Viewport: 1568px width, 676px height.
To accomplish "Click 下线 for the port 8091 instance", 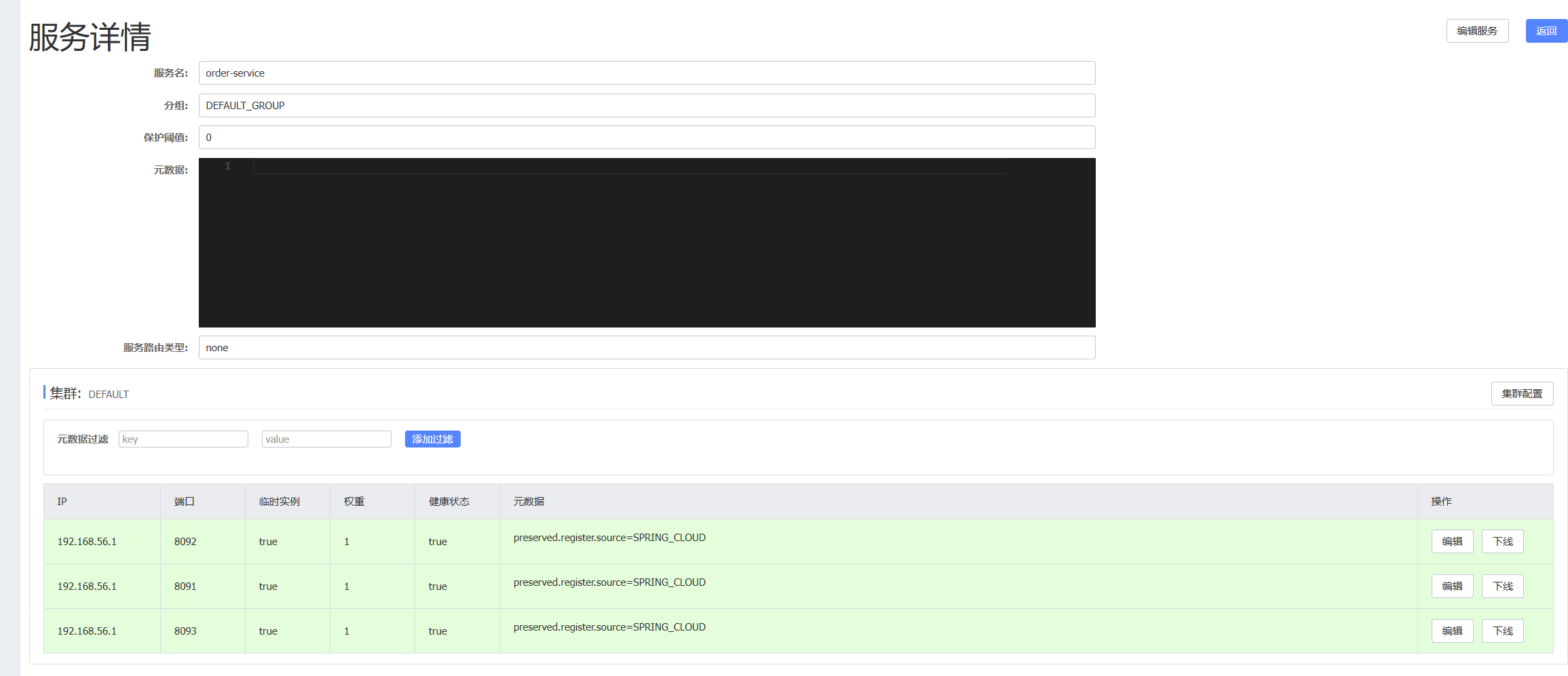I will [x=1502, y=586].
